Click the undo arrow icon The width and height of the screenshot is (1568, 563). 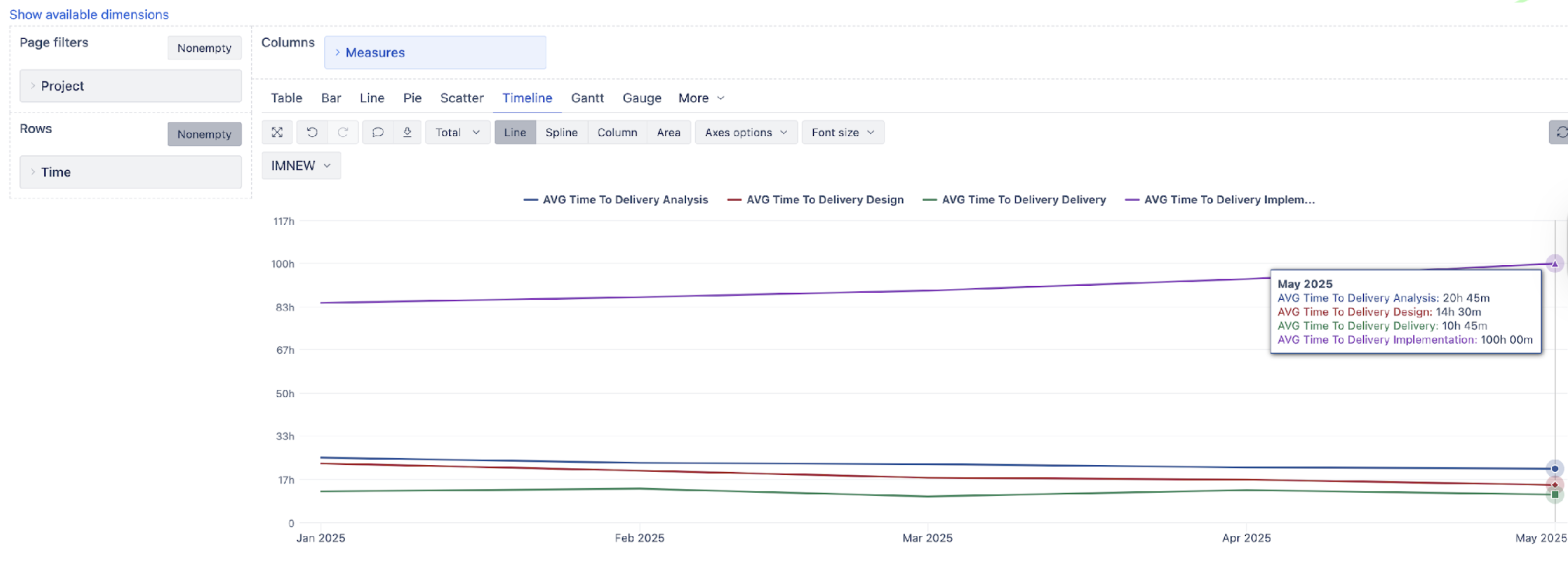pyautogui.click(x=312, y=132)
